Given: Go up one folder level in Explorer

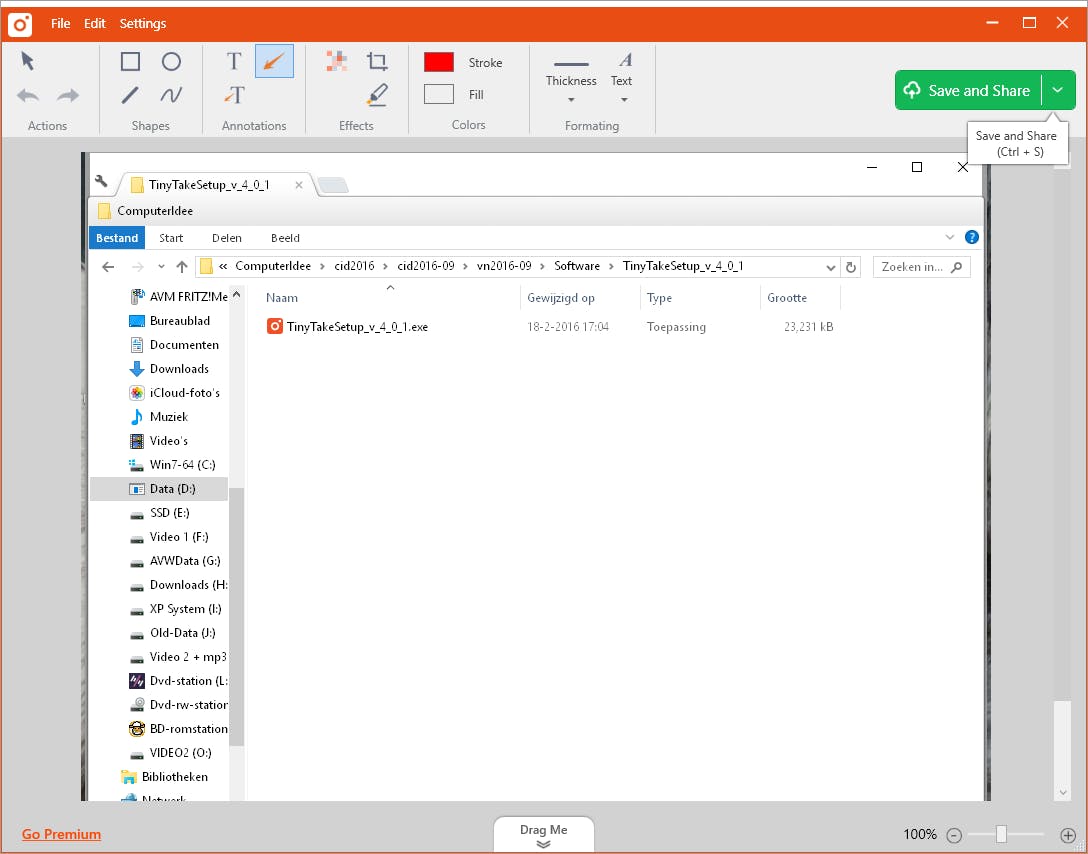Looking at the screenshot, I should [x=182, y=267].
